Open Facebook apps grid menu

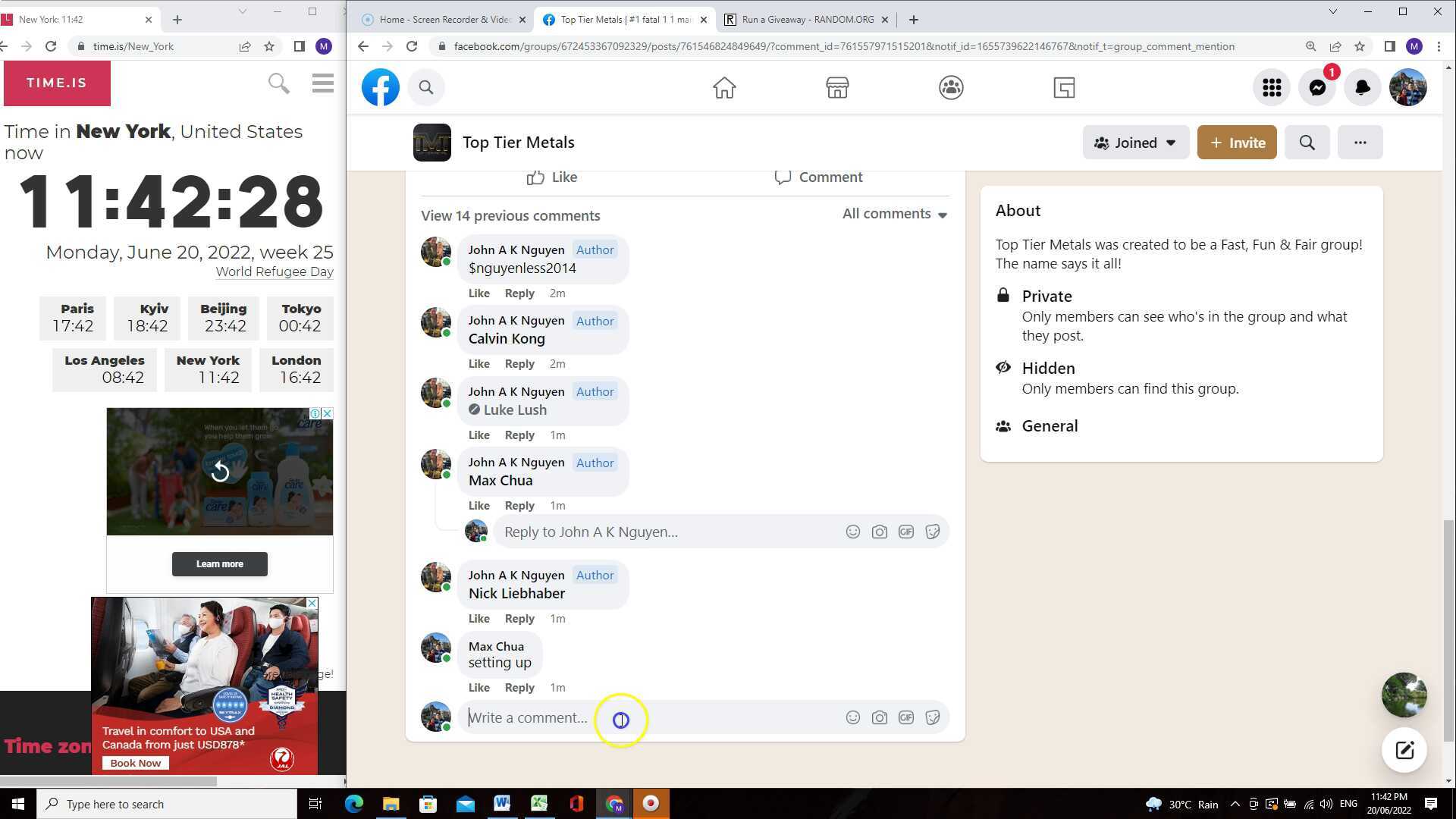pyautogui.click(x=1272, y=88)
